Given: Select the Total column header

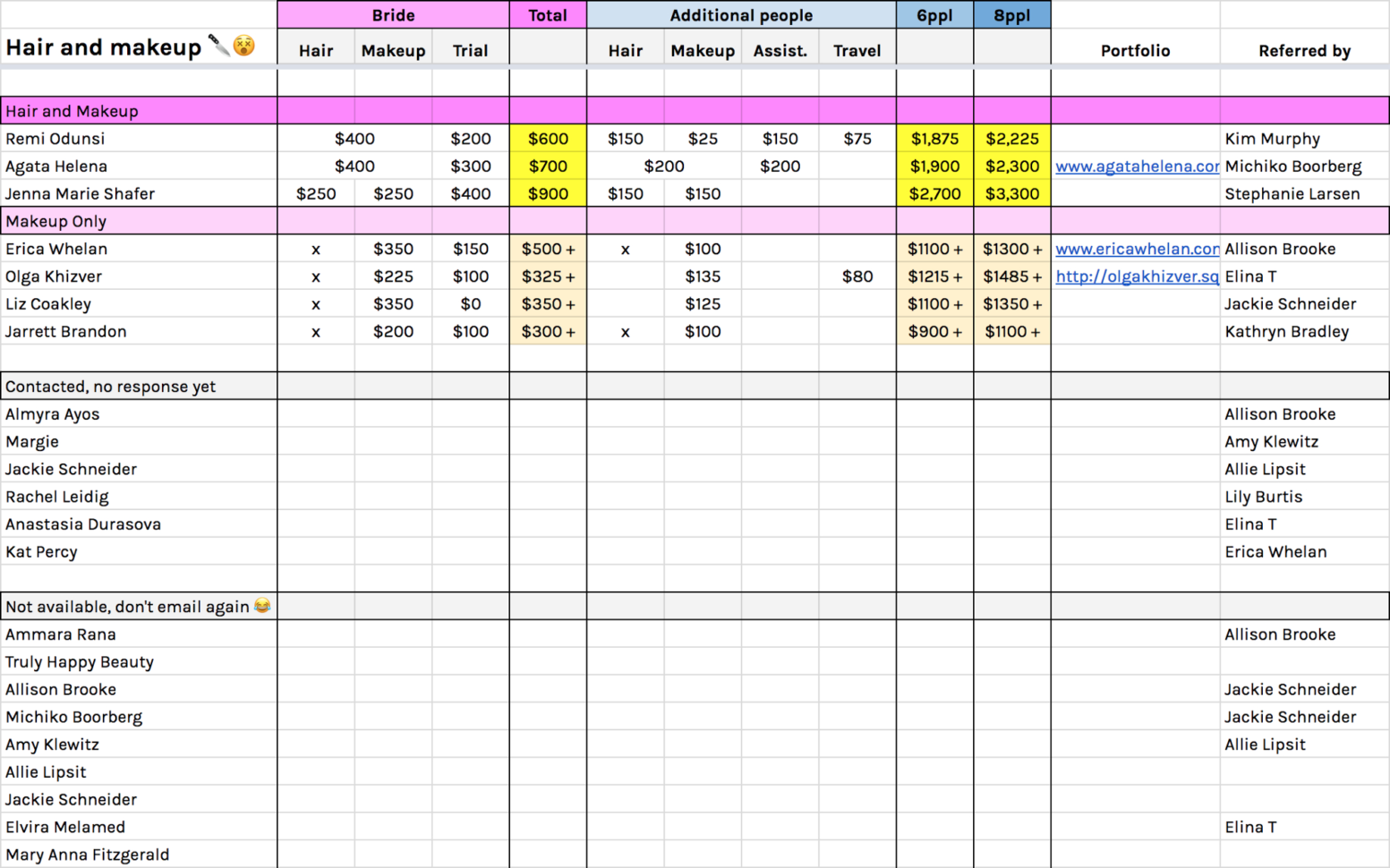Looking at the screenshot, I should [x=548, y=15].
